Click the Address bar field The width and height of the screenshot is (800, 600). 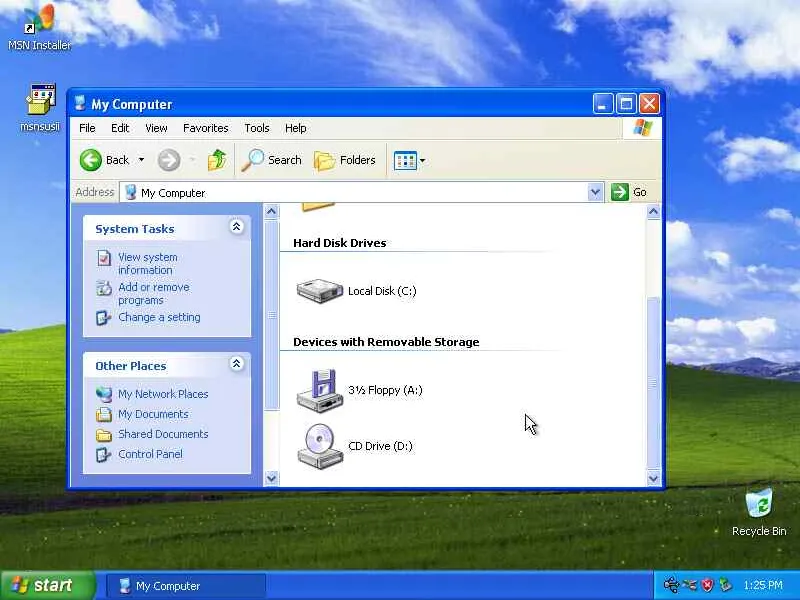[361, 192]
